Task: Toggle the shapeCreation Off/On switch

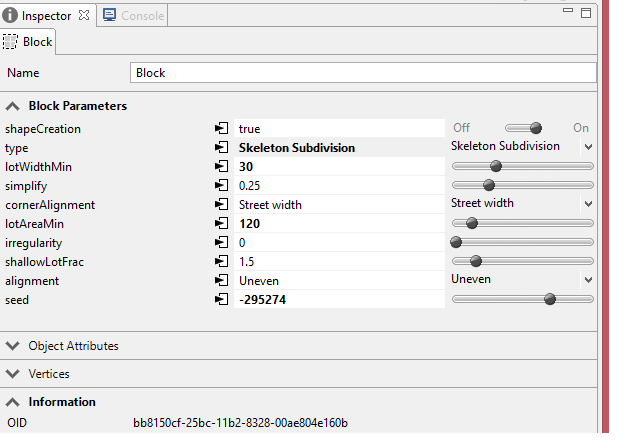Action: coord(522,128)
